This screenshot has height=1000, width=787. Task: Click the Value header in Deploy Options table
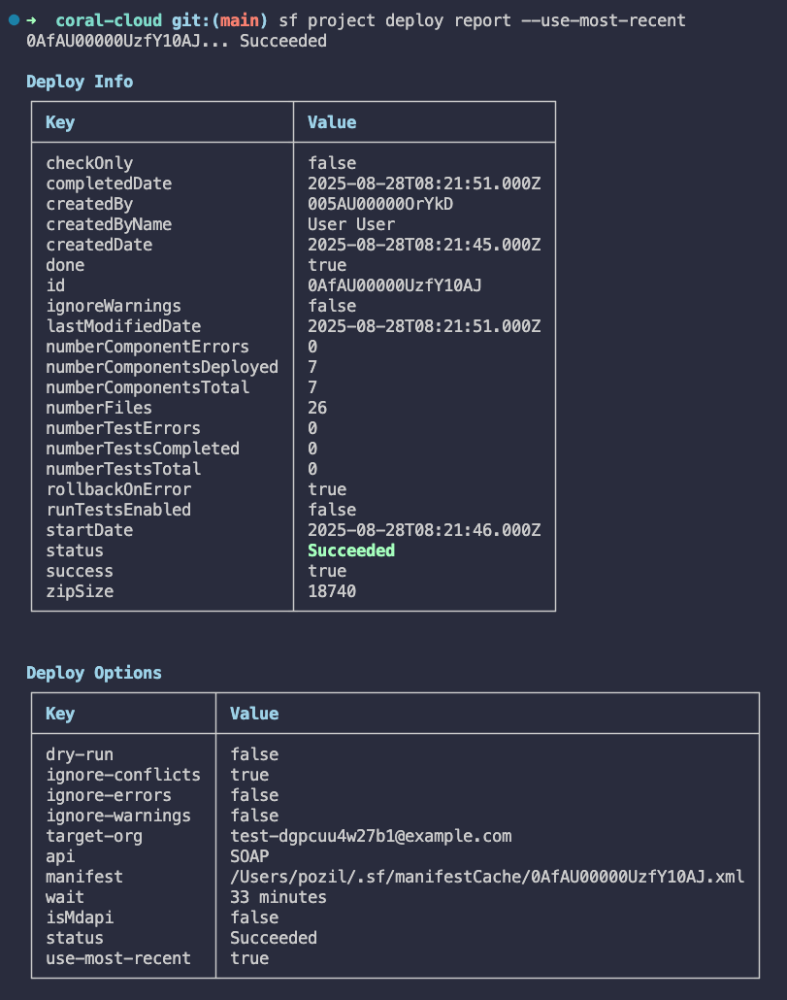click(254, 714)
